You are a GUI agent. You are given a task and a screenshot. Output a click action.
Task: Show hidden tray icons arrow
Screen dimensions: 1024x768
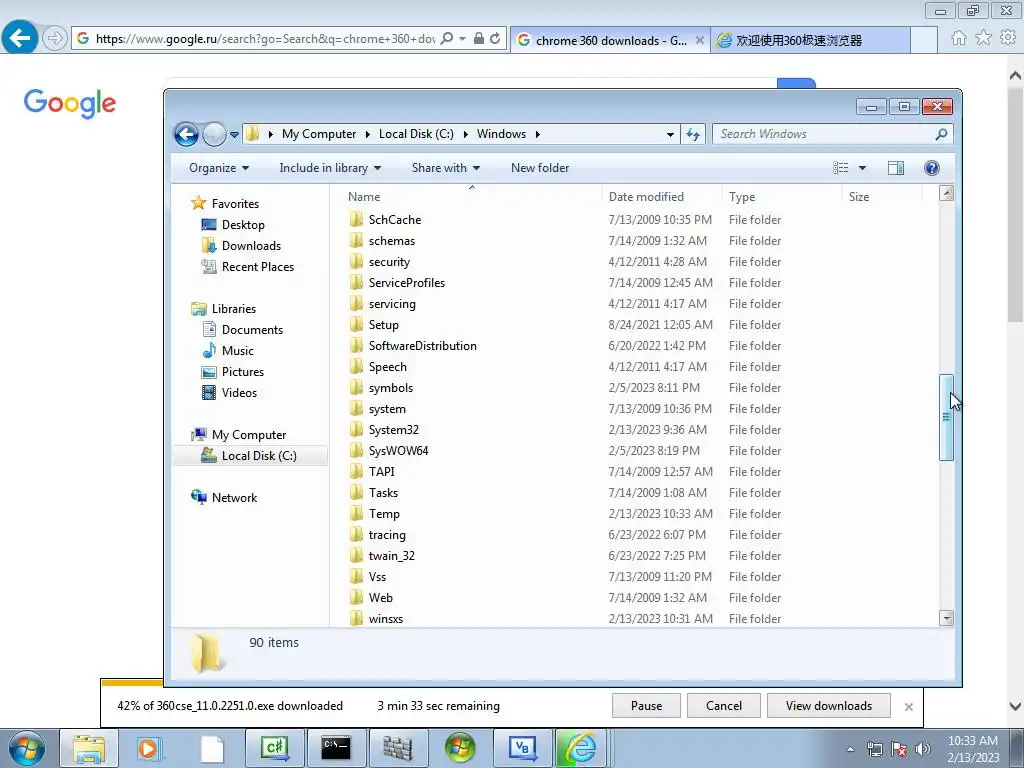pos(850,749)
